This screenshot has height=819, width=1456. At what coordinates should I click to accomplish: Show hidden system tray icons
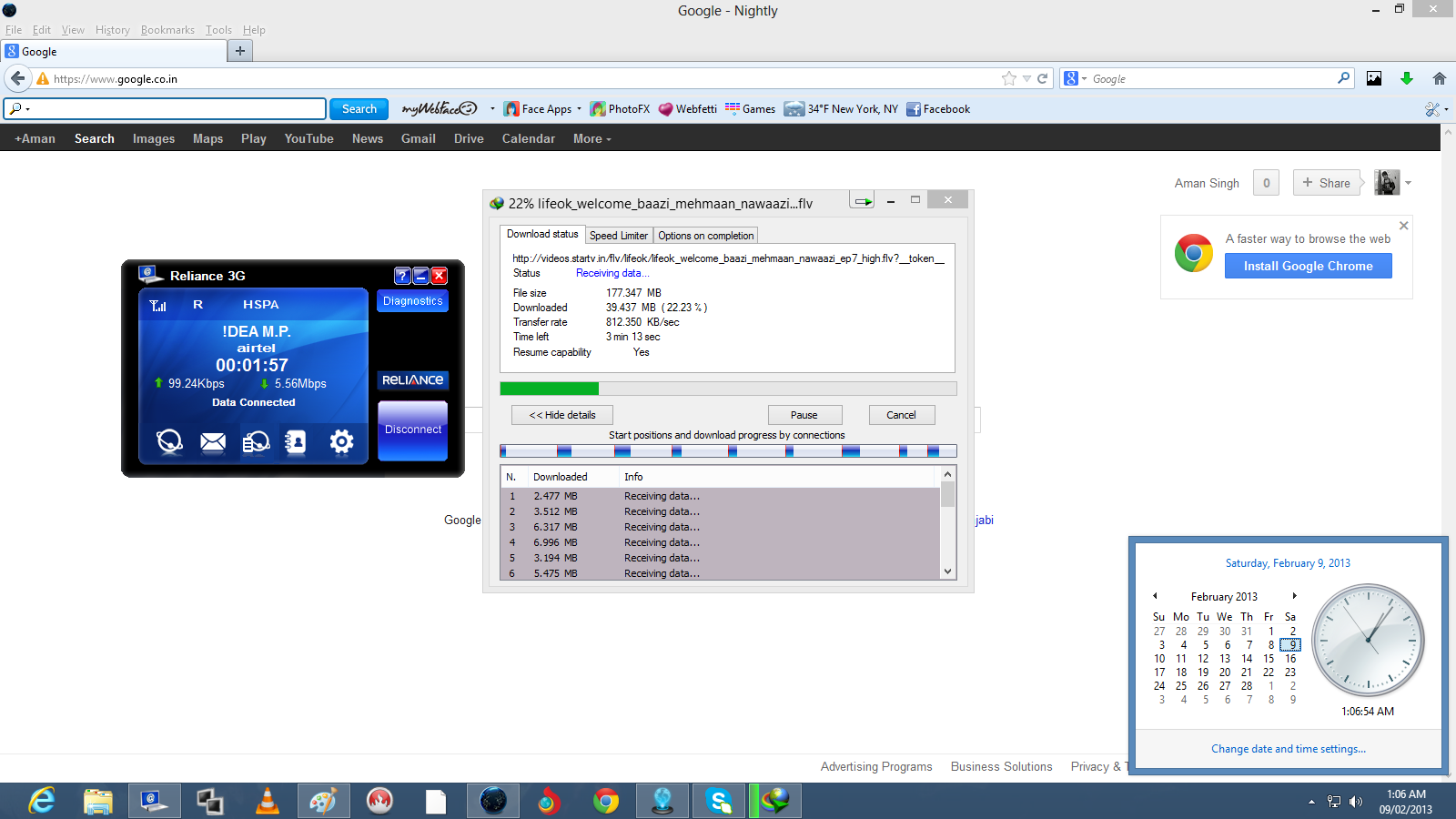click(x=1311, y=802)
